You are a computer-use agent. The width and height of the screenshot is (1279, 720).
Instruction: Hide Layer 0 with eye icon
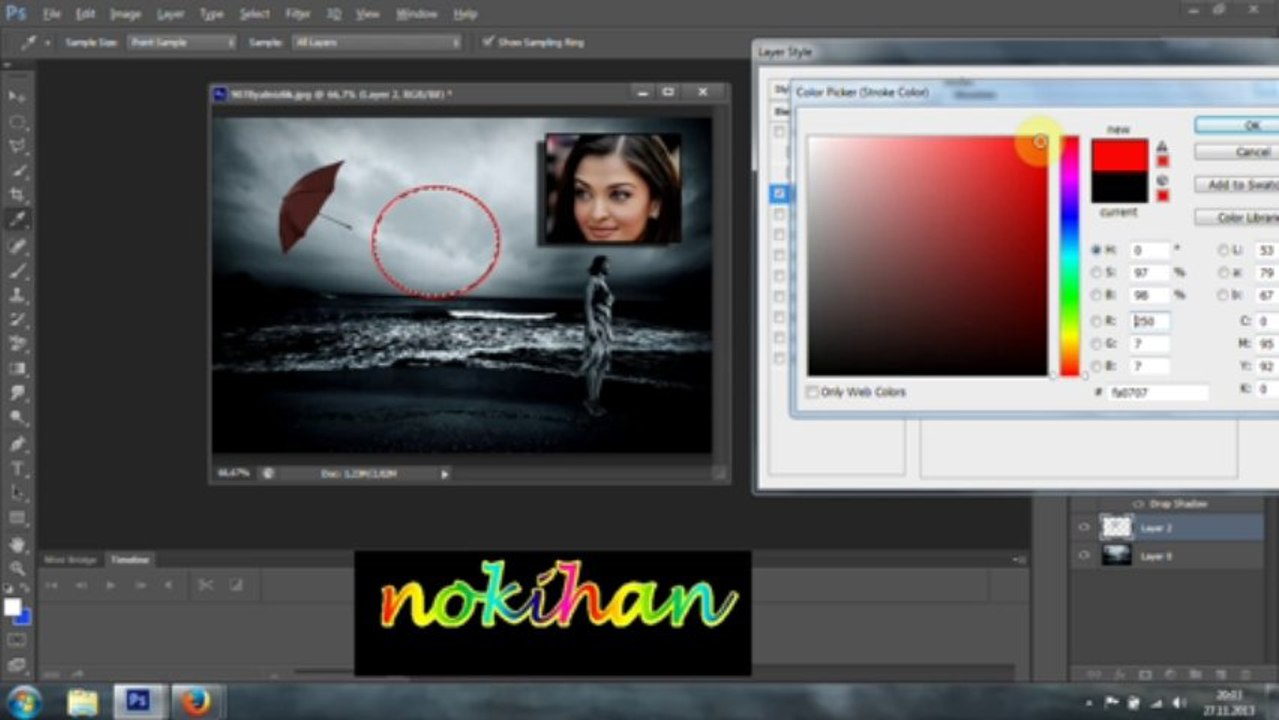pyautogui.click(x=1083, y=555)
